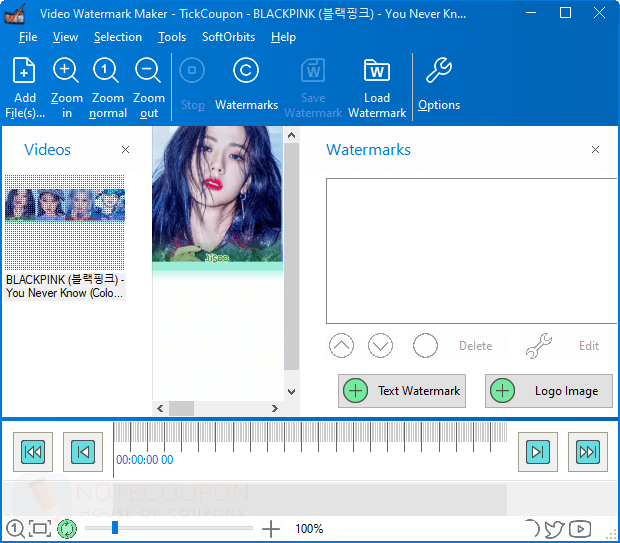Screen dimensions: 620x543
Task: Click the Delete label in Watermarks panel
Action: (476, 346)
